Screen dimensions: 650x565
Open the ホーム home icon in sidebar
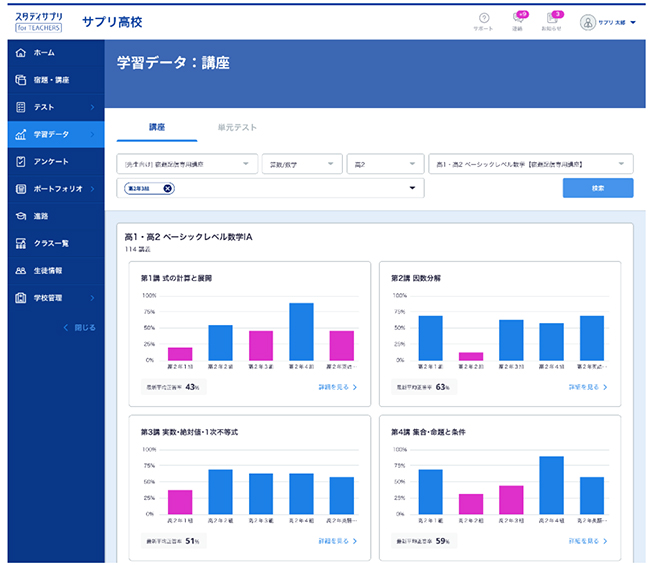[21, 52]
